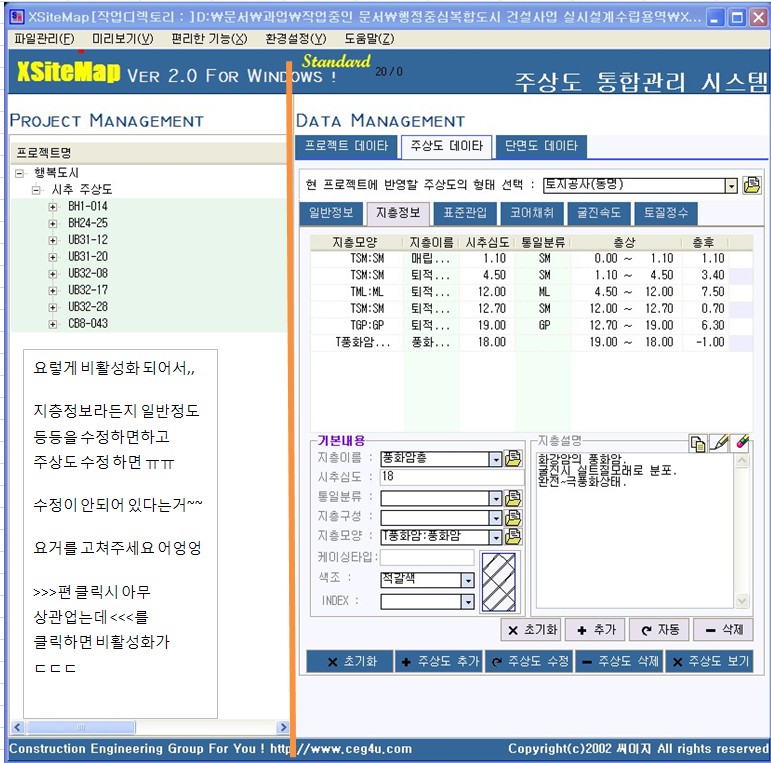Open the lookup icon next to 지층구성

pyautogui.click(x=513, y=517)
